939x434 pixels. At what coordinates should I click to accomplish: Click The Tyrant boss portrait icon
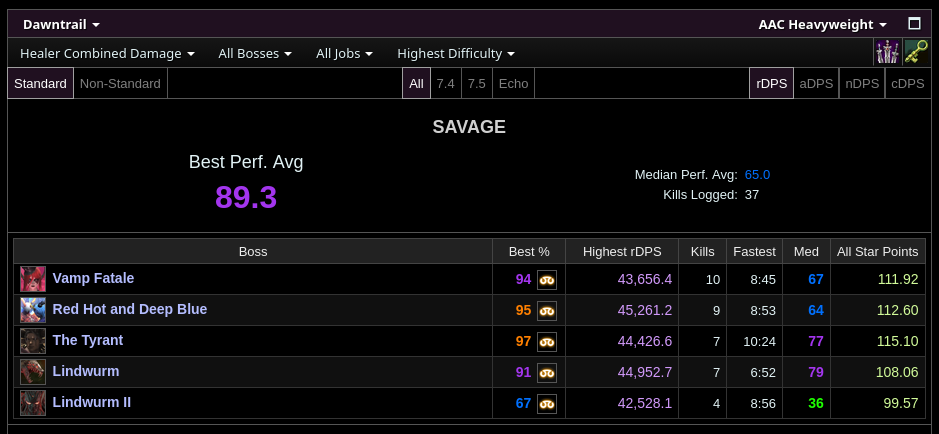(33, 341)
